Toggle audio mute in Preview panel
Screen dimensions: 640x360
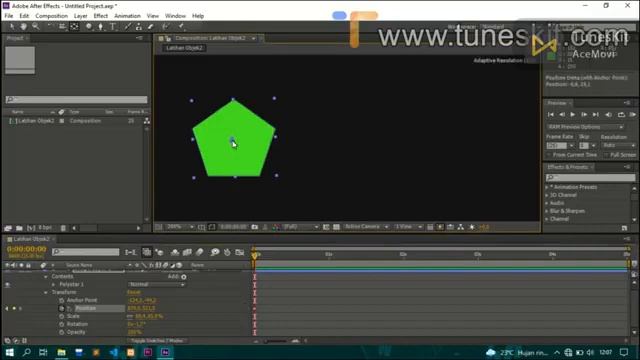tap(609, 115)
